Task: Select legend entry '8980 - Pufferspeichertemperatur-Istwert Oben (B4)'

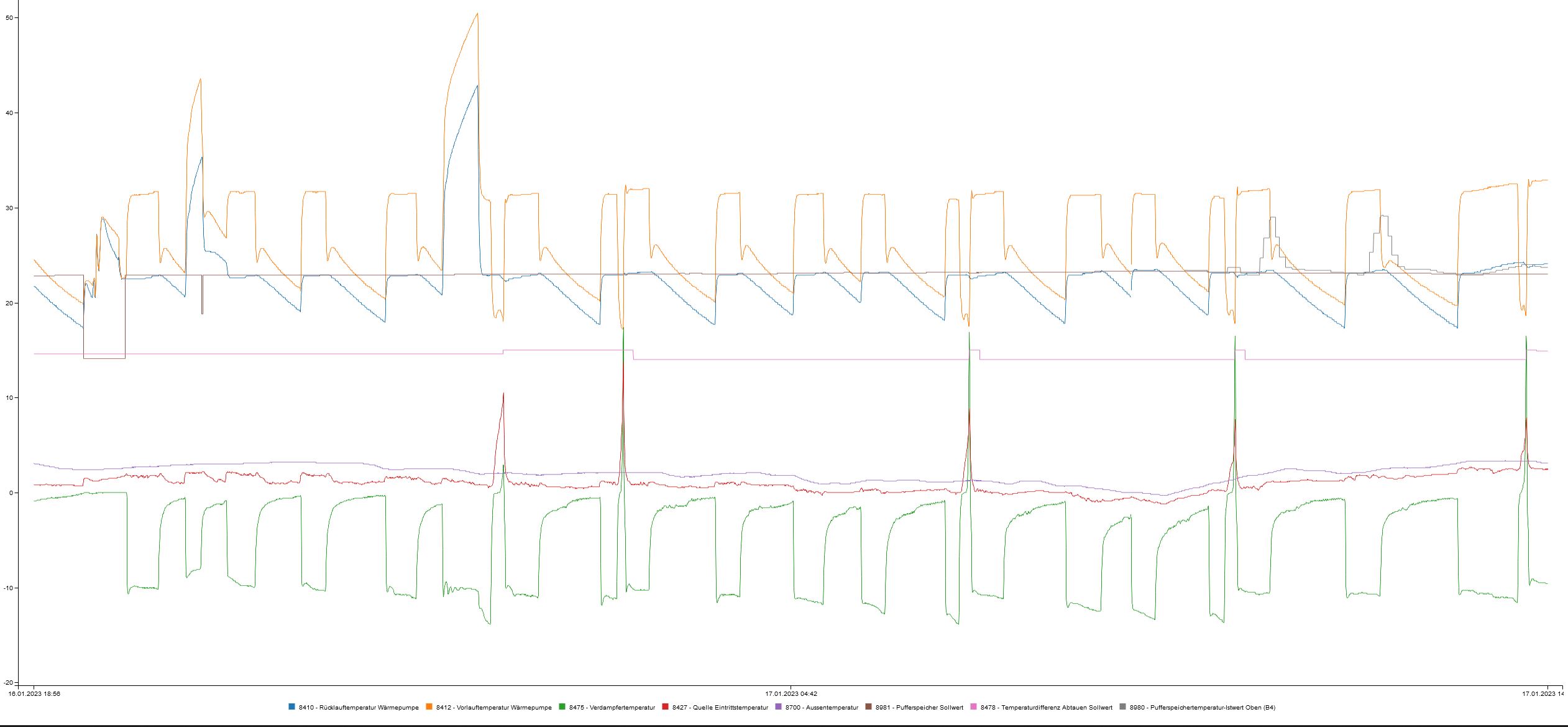Action: [1203, 708]
